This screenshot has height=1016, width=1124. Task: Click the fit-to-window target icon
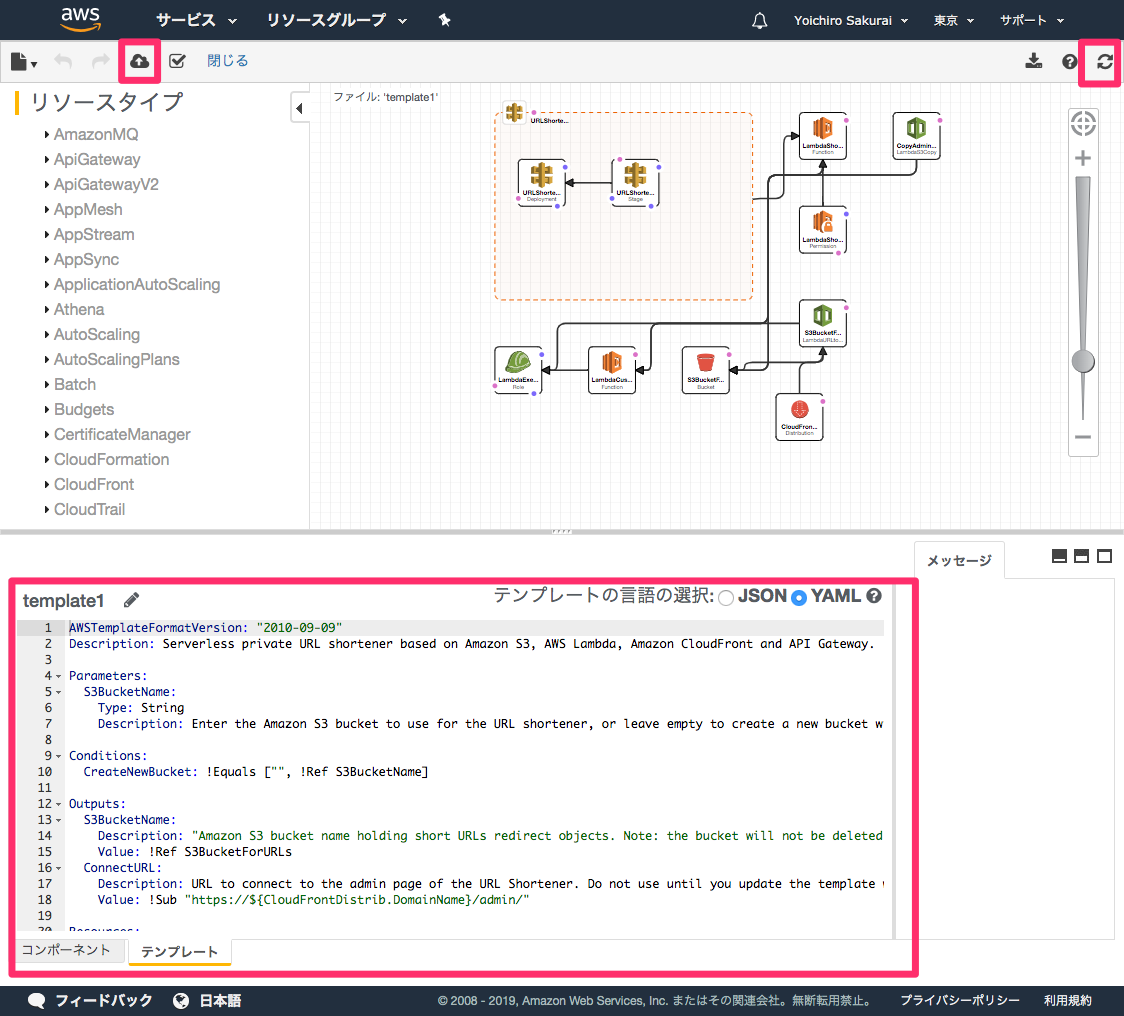[1083, 123]
